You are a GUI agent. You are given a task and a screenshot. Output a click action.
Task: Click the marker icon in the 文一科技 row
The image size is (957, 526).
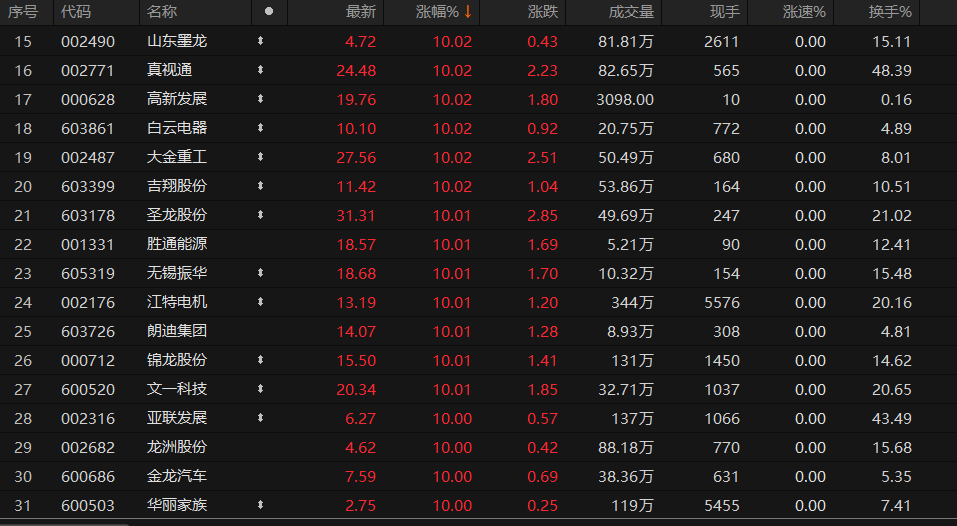[x=261, y=389]
